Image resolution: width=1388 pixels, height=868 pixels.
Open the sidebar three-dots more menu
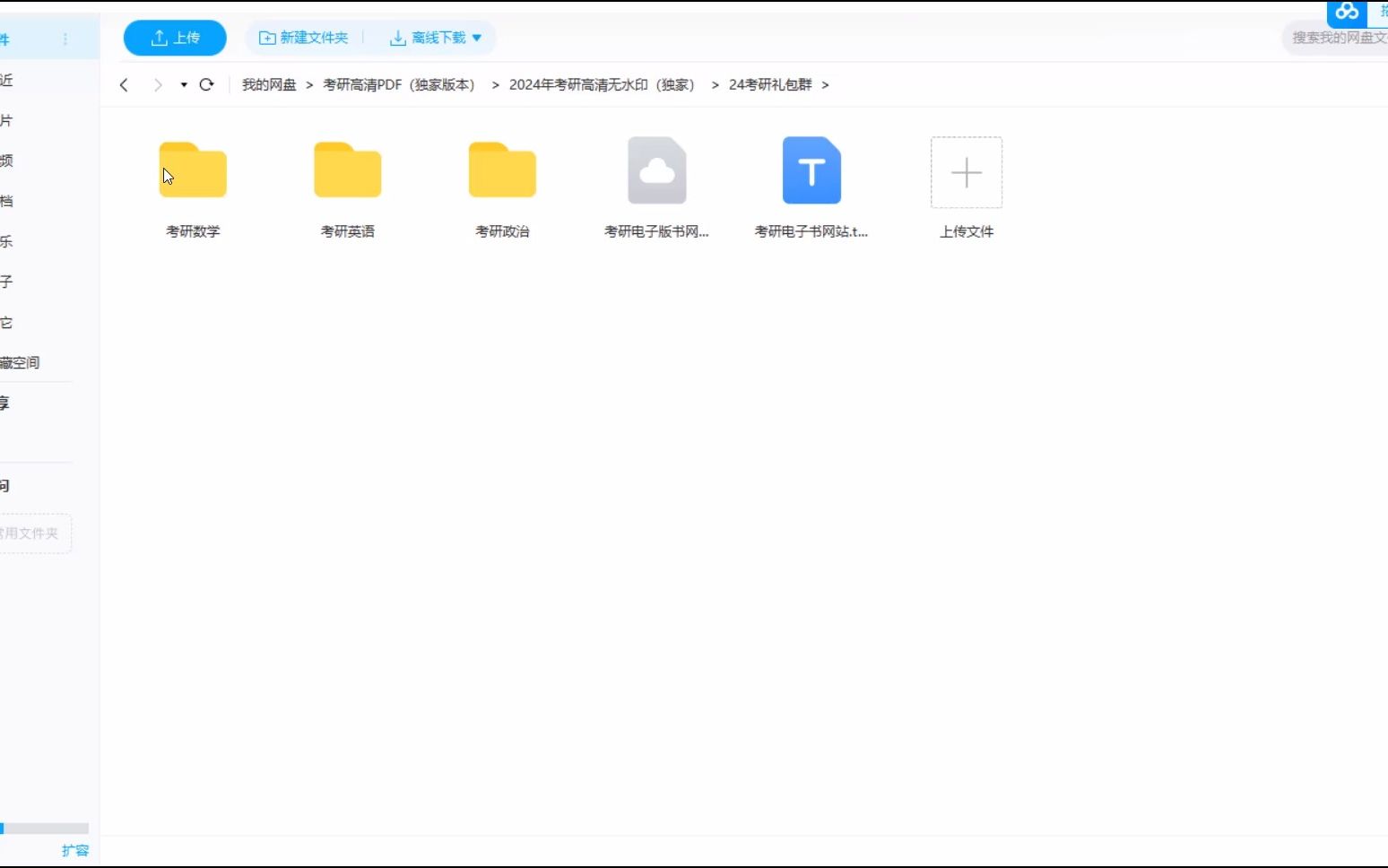click(x=65, y=39)
